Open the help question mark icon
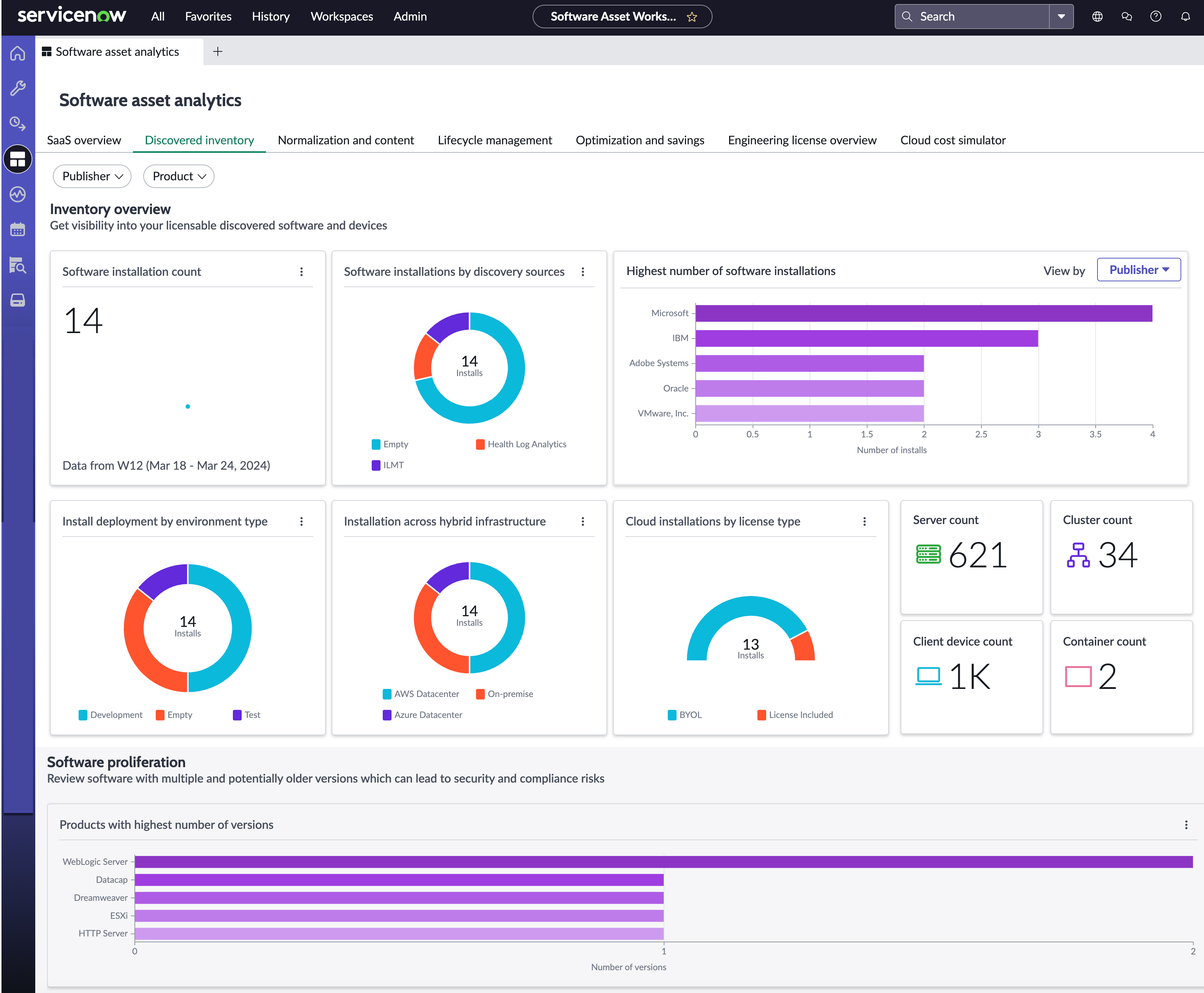1204x993 pixels. point(1156,17)
